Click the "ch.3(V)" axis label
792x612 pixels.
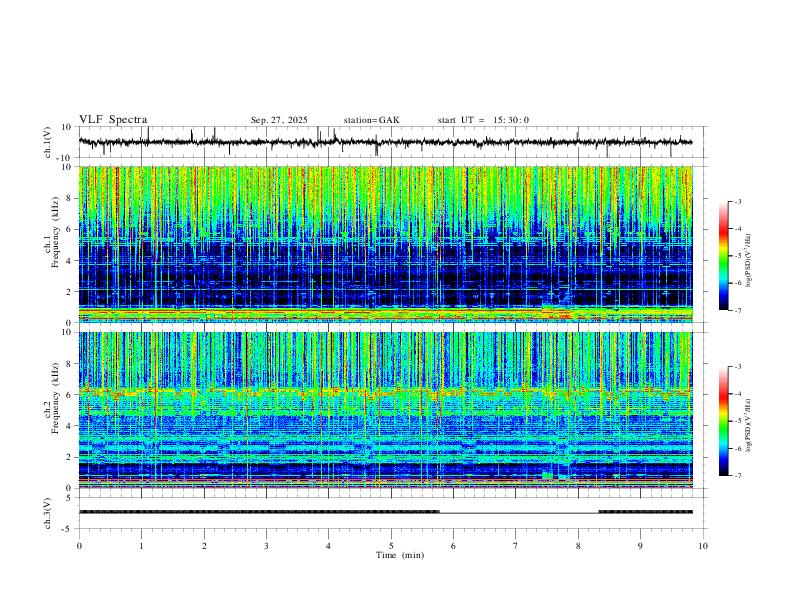tap(48, 513)
